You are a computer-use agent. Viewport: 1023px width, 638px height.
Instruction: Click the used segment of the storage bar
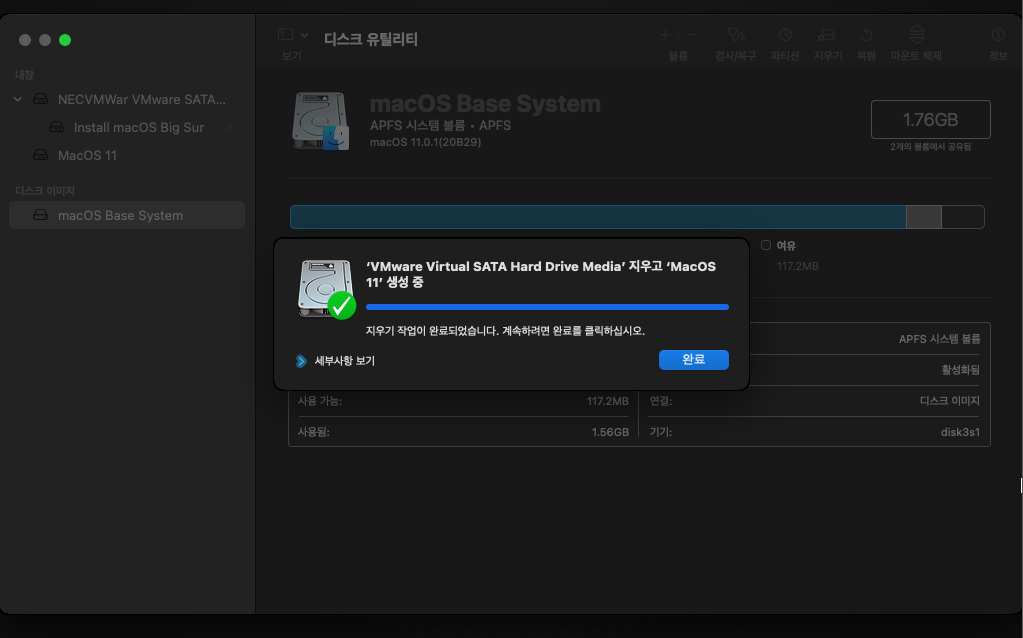pyautogui.click(x=598, y=217)
